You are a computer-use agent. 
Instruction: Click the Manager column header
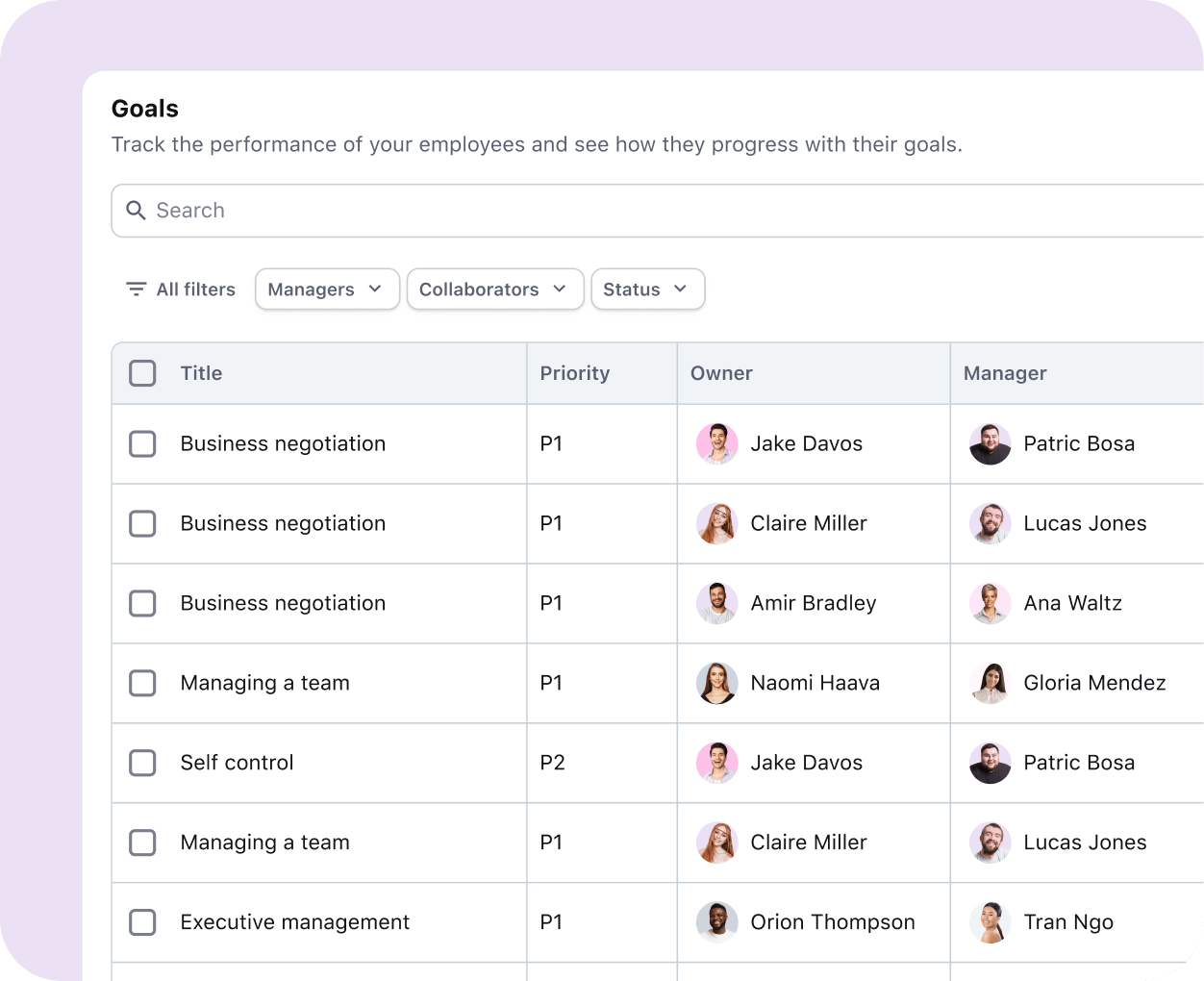pos(1005,373)
